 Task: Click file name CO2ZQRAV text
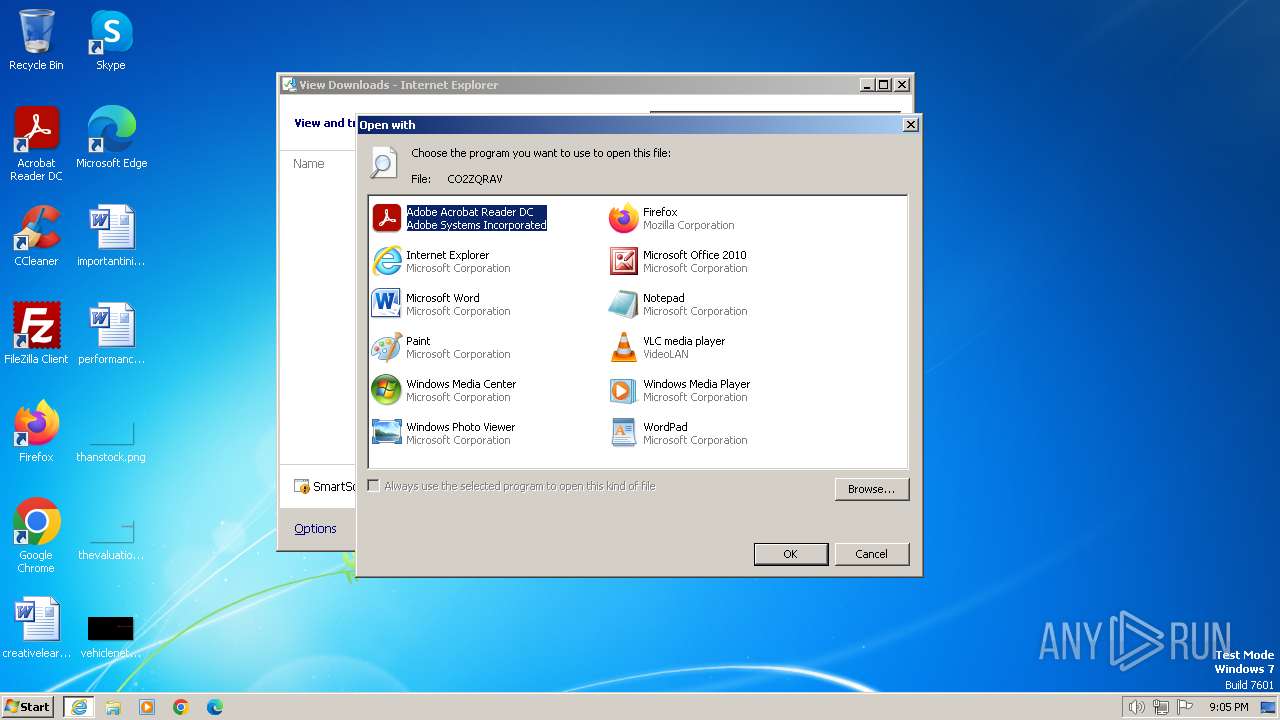[x=475, y=179]
